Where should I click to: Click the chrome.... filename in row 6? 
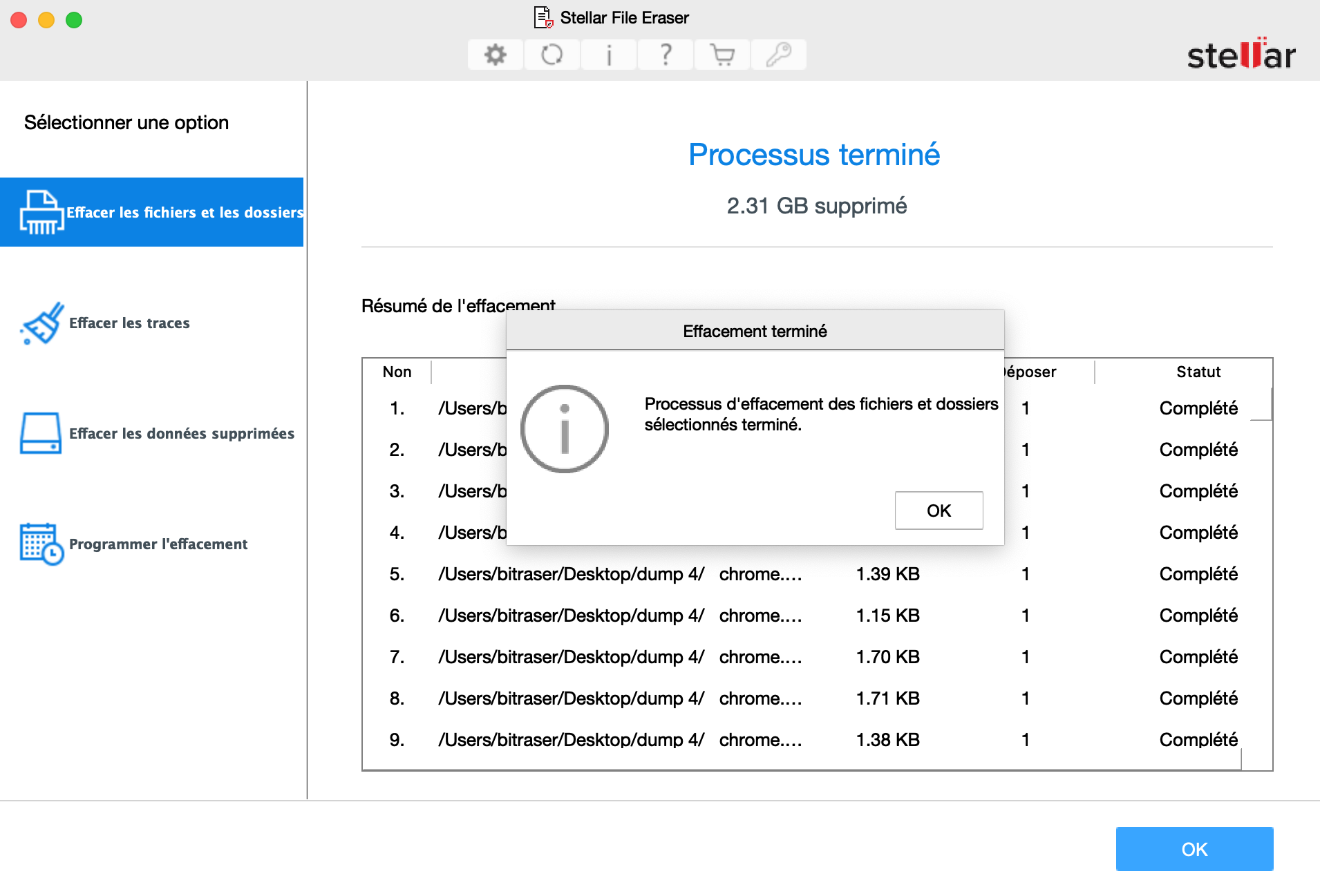coord(760,616)
